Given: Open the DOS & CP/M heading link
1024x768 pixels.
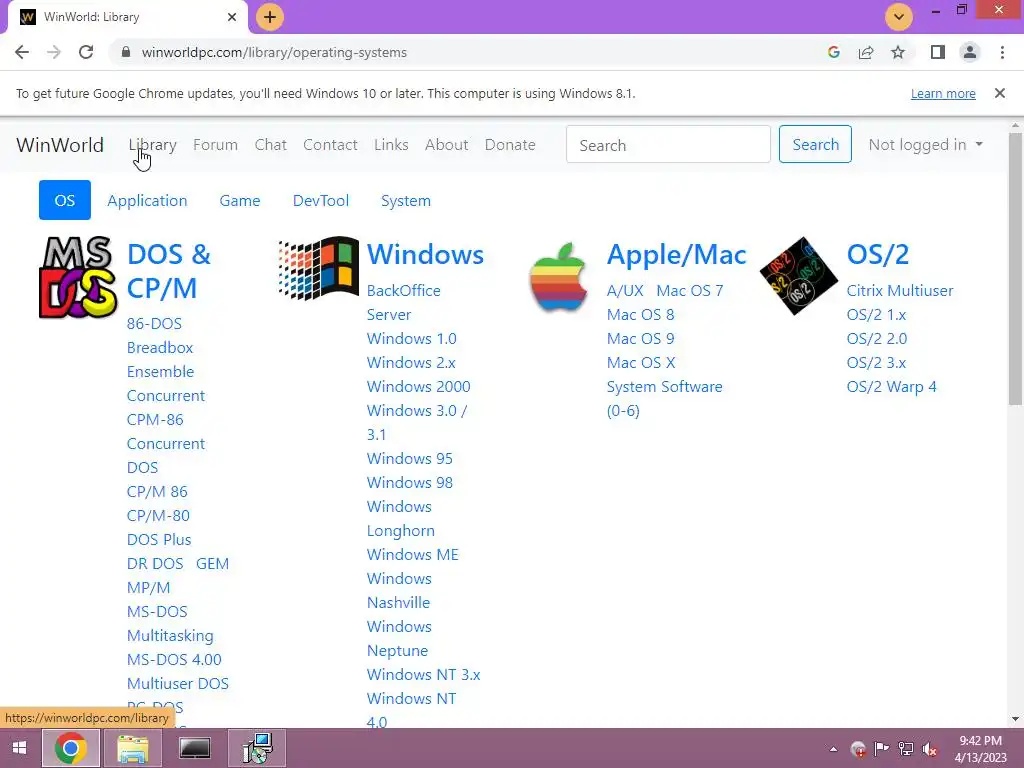Looking at the screenshot, I should click(x=168, y=271).
